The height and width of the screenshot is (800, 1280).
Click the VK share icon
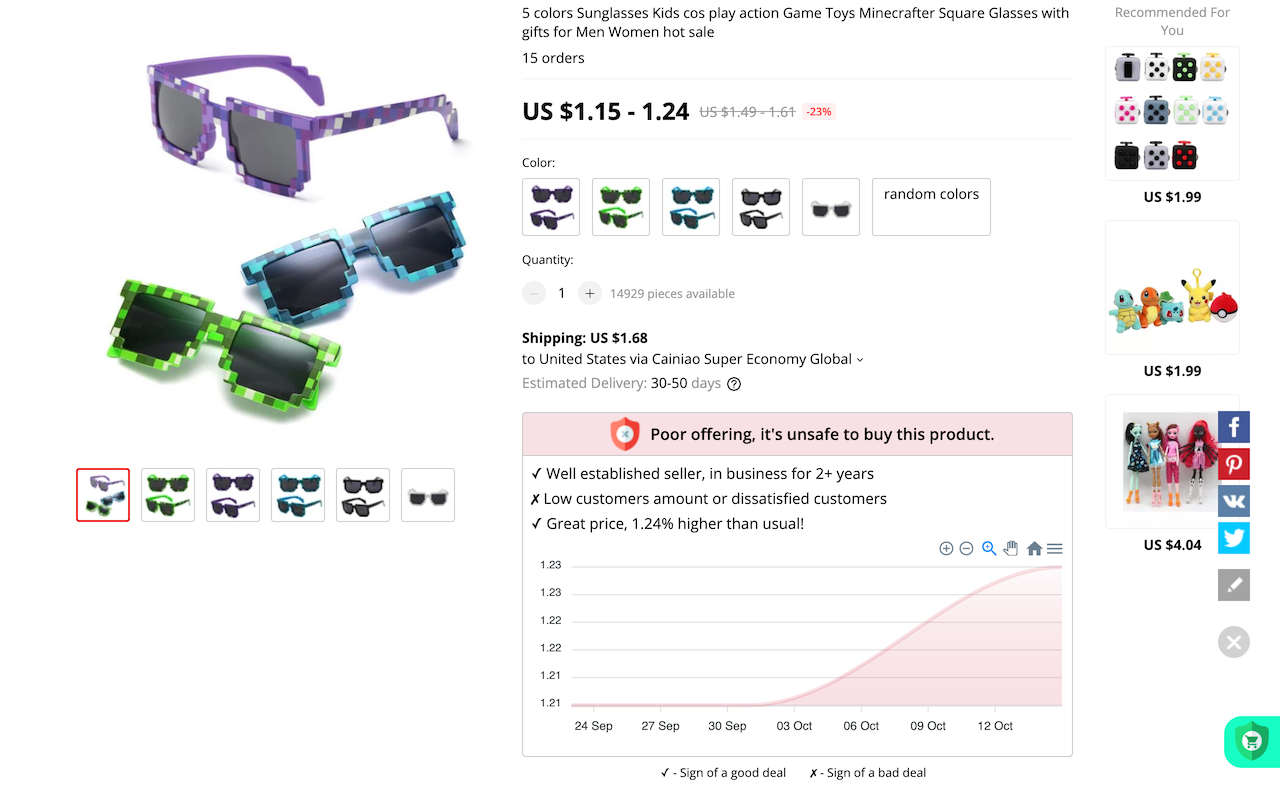click(x=1234, y=501)
